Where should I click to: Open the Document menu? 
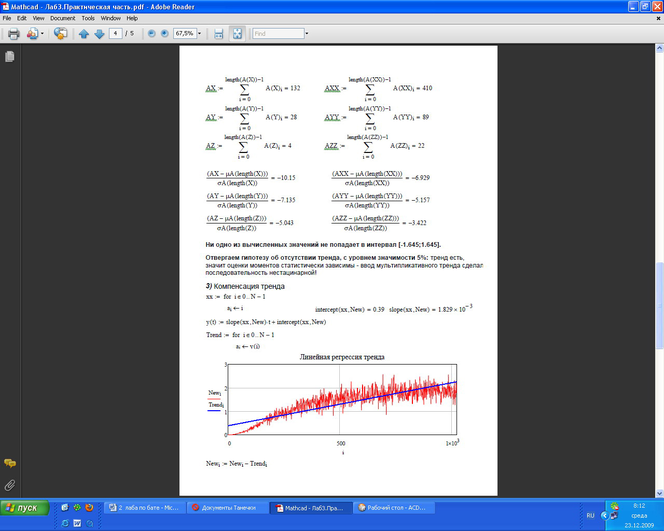coord(63,18)
